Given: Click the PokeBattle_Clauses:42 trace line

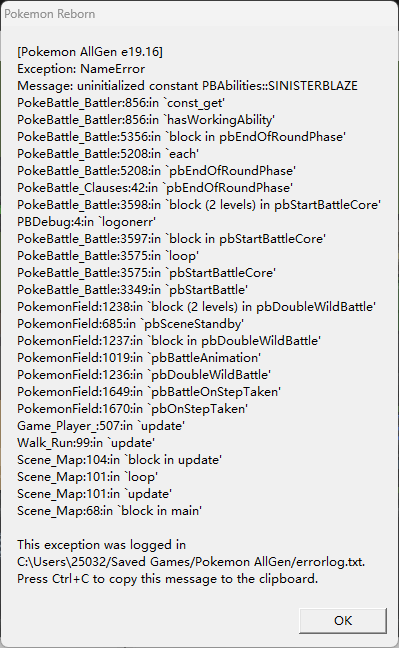Looking at the screenshot, I should (x=155, y=188).
